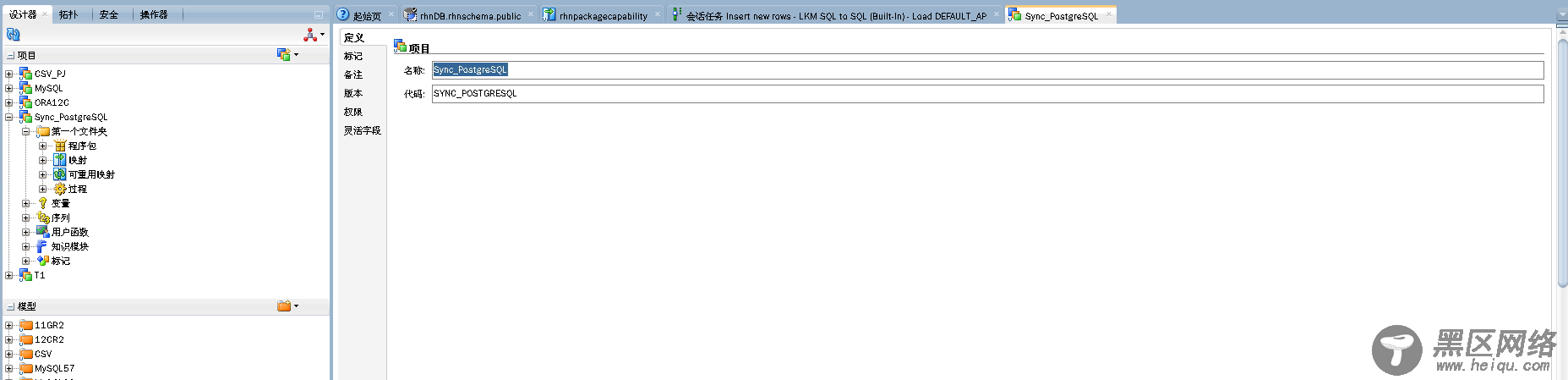The image size is (1568, 380).
Task: Select the Sync_PostgreSQL project icon in tree
Action: tap(26, 117)
